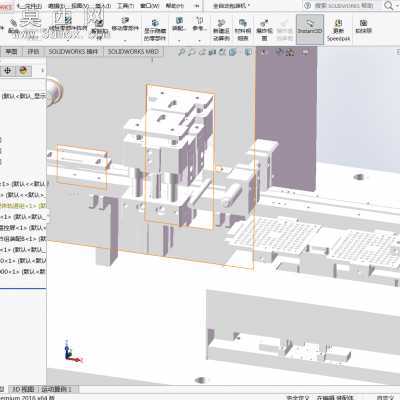Expand the feature manager panel arrow

tap(42, 70)
